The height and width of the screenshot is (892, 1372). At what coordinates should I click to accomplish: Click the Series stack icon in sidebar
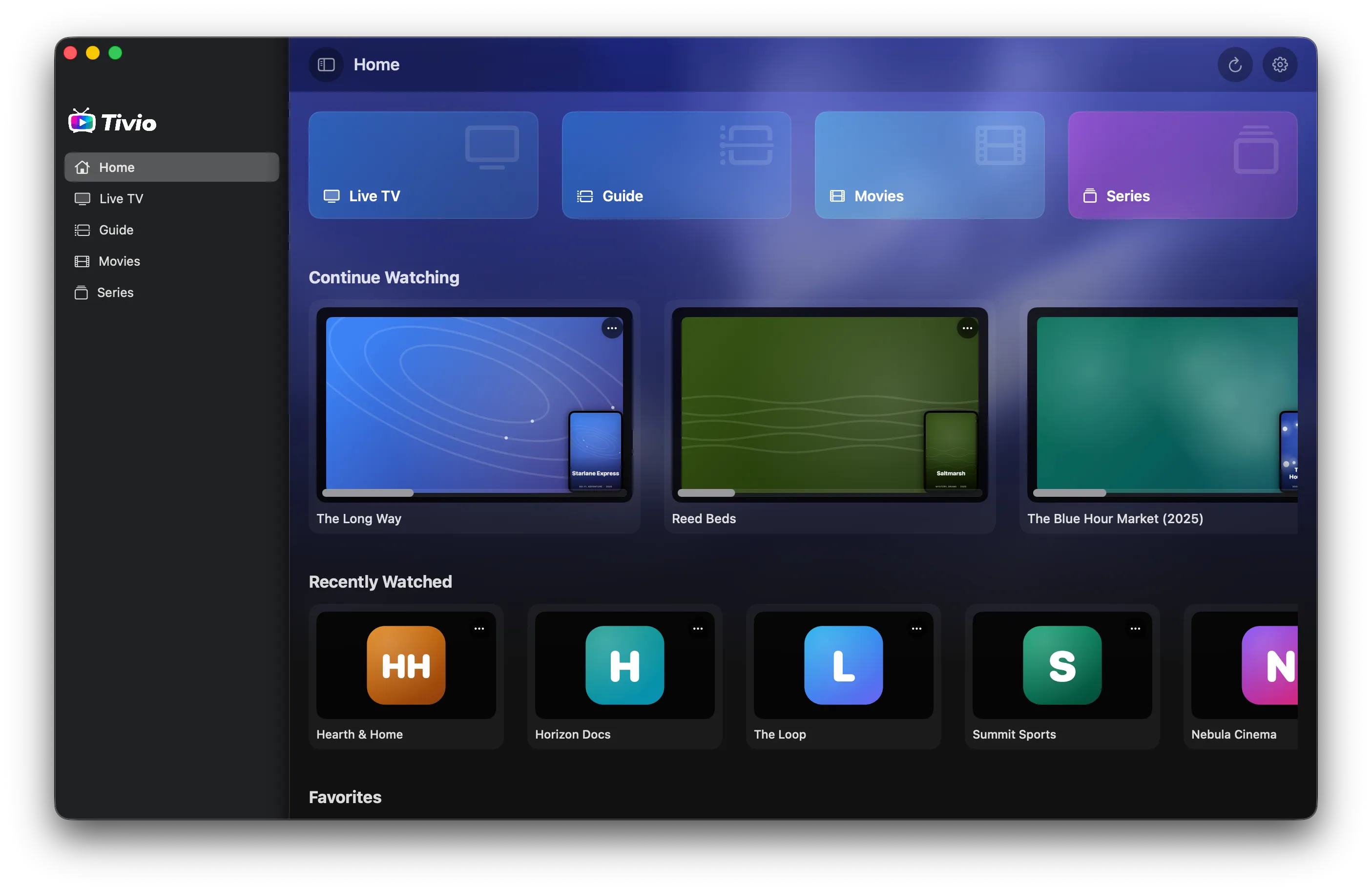point(81,292)
